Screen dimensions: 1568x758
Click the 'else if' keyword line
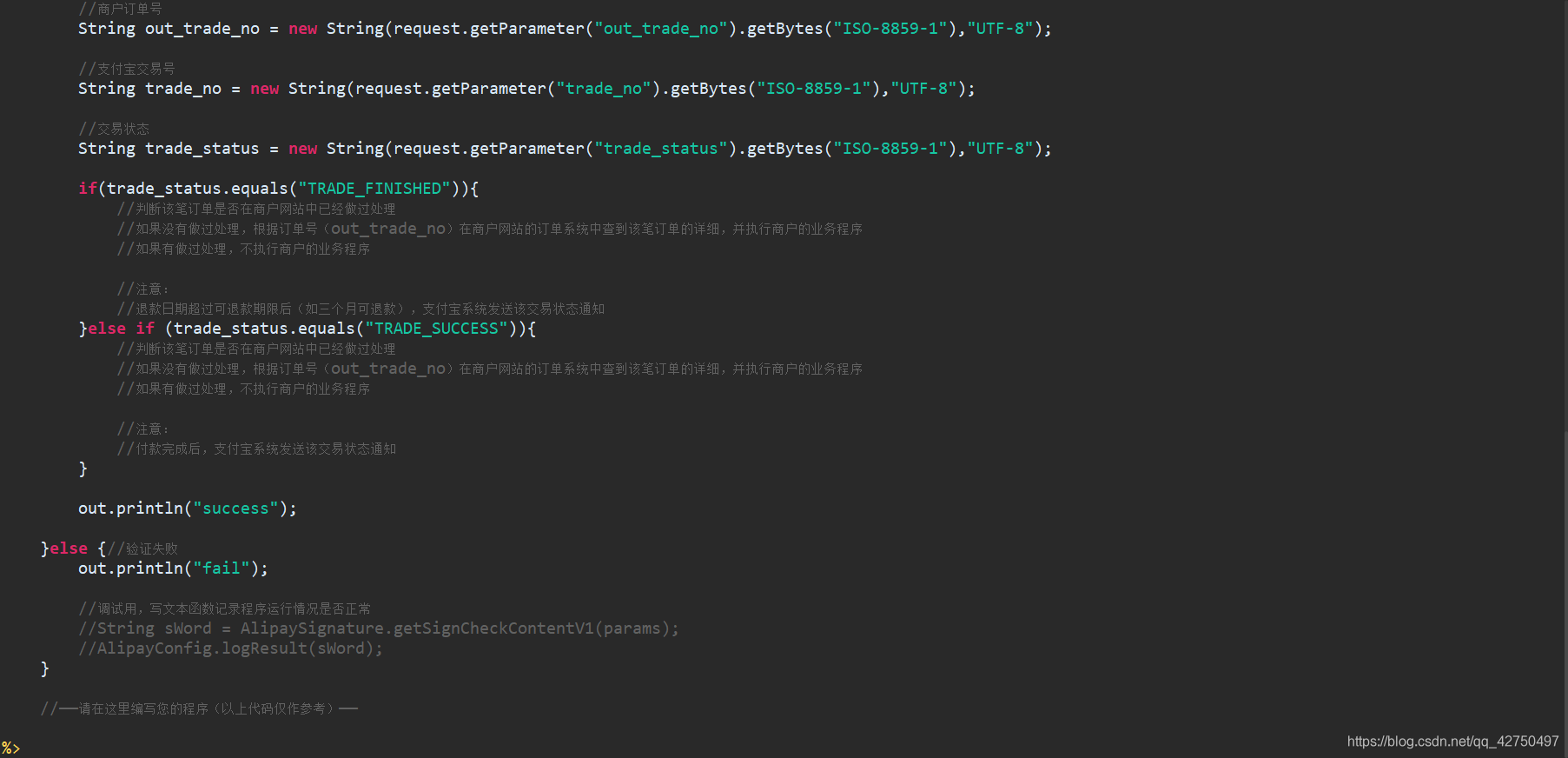point(308,329)
